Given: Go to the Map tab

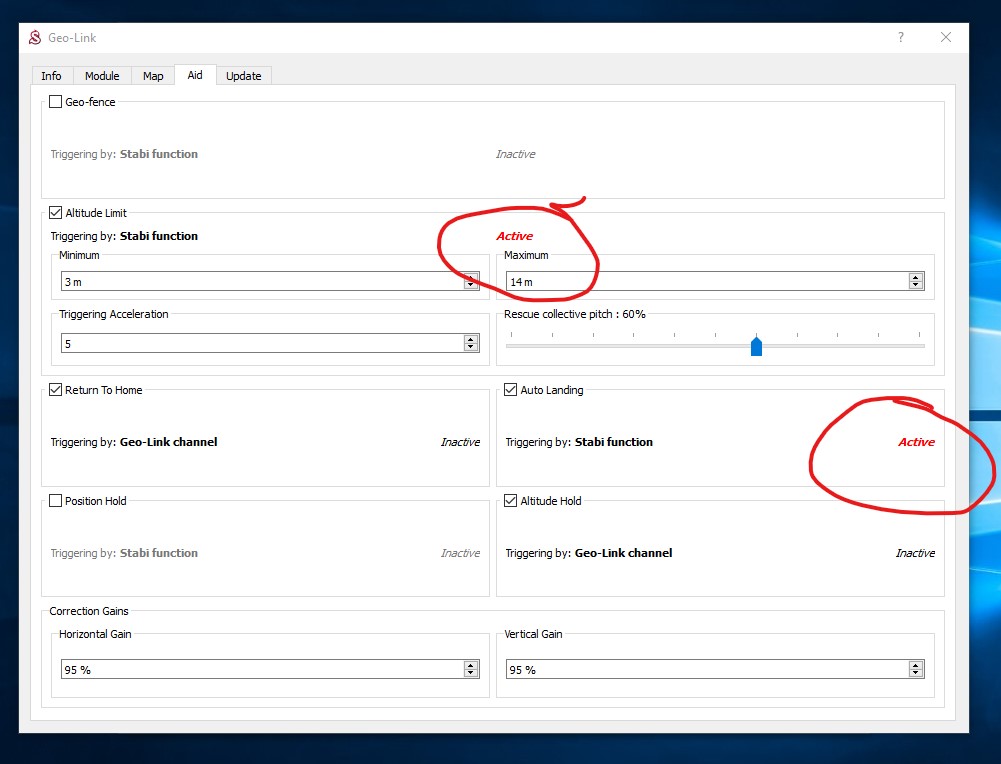Looking at the screenshot, I should (x=153, y=76).
